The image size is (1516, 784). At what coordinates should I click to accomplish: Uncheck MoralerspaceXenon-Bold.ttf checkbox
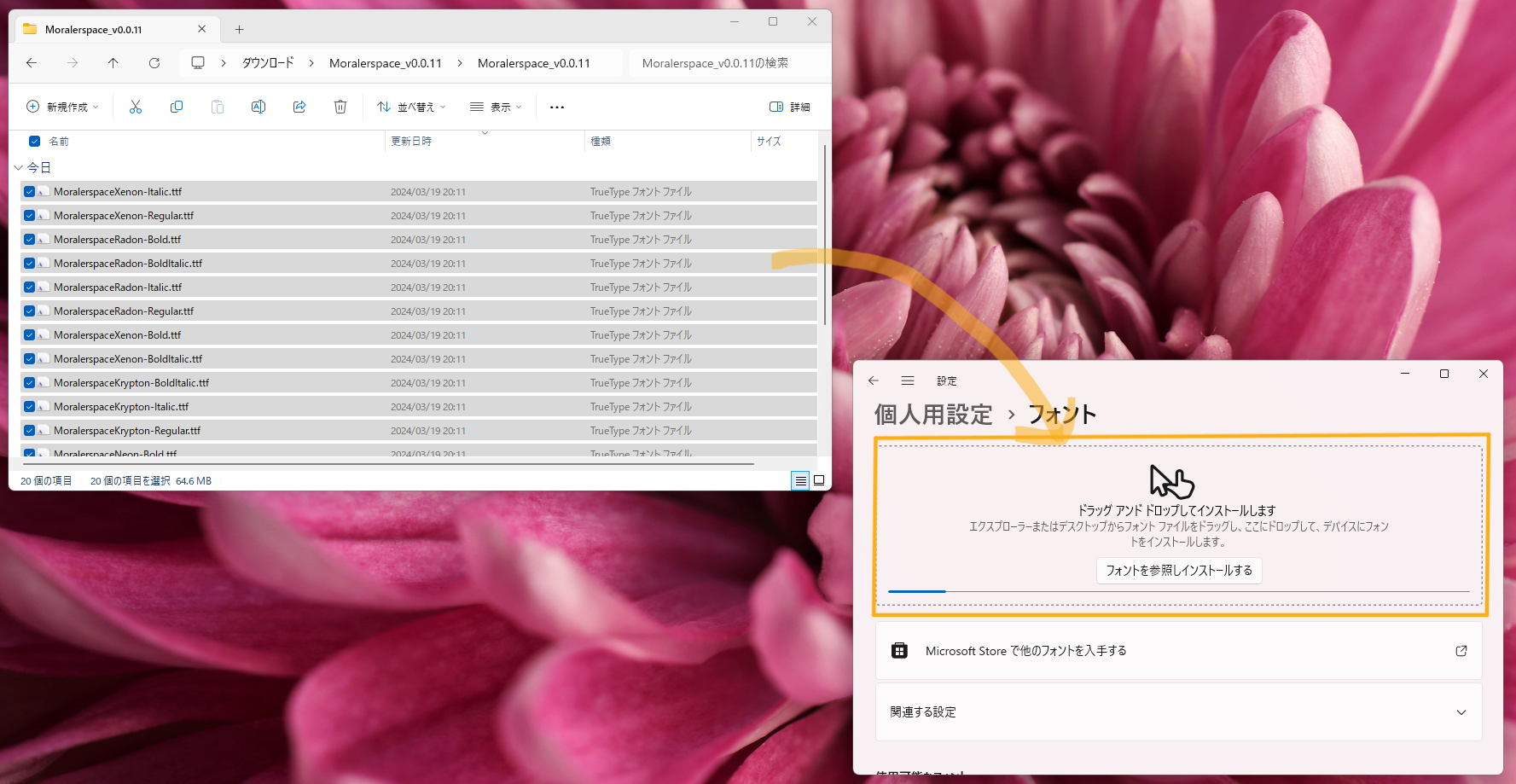29,335
